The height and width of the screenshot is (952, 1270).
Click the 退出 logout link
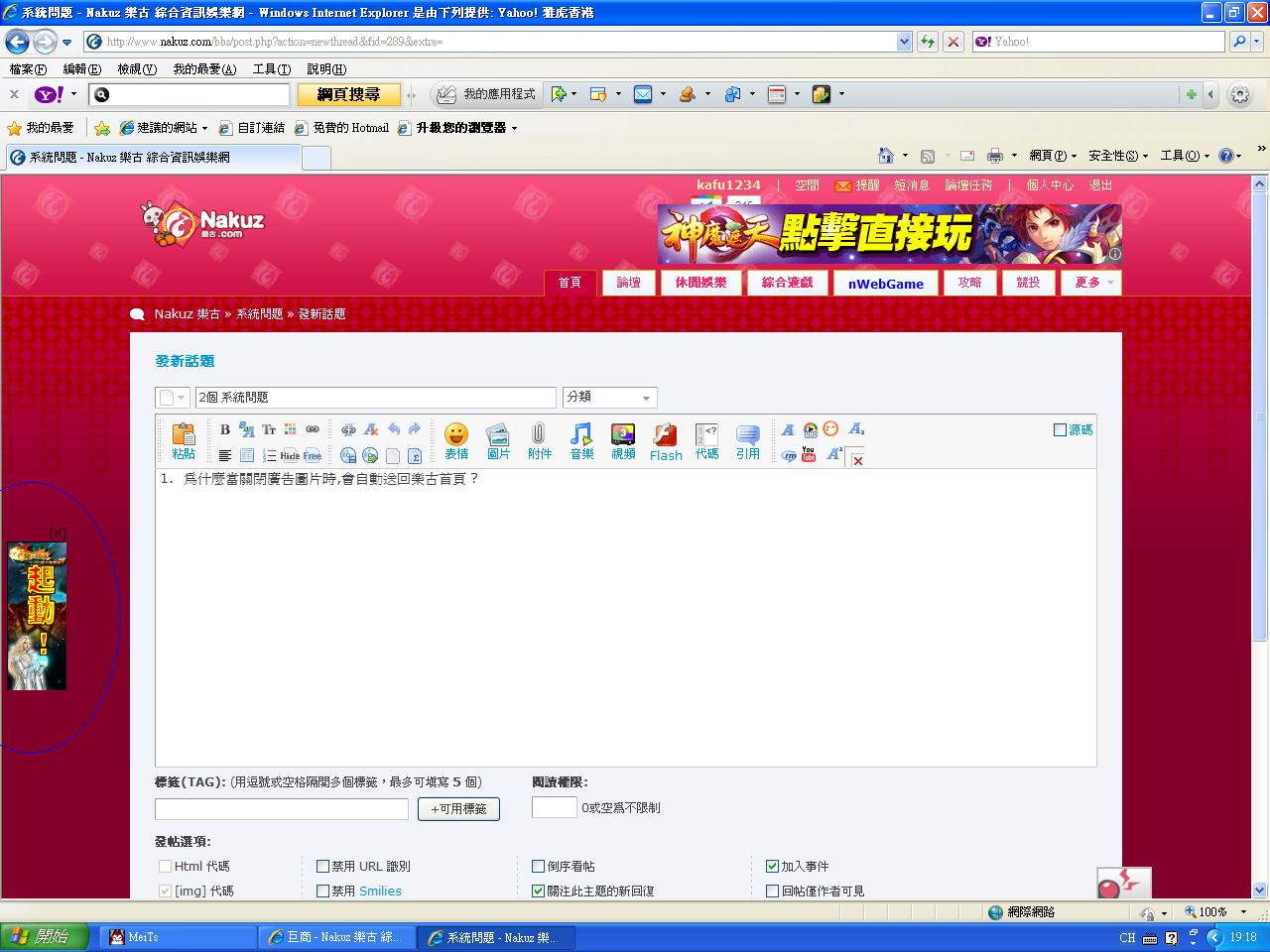pos(1100,185)
